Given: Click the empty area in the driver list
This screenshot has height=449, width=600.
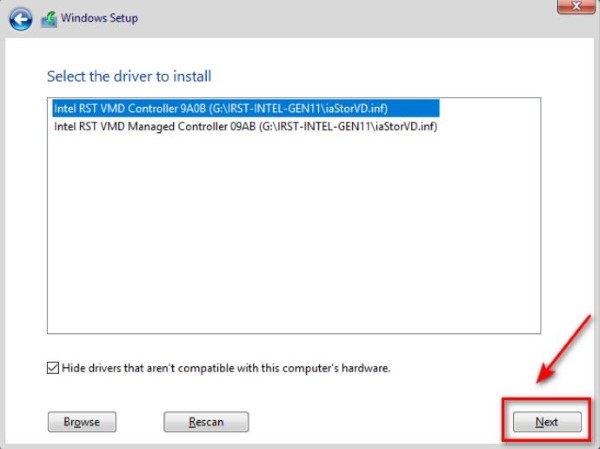Looking at the screenshot, I should 290,240.
